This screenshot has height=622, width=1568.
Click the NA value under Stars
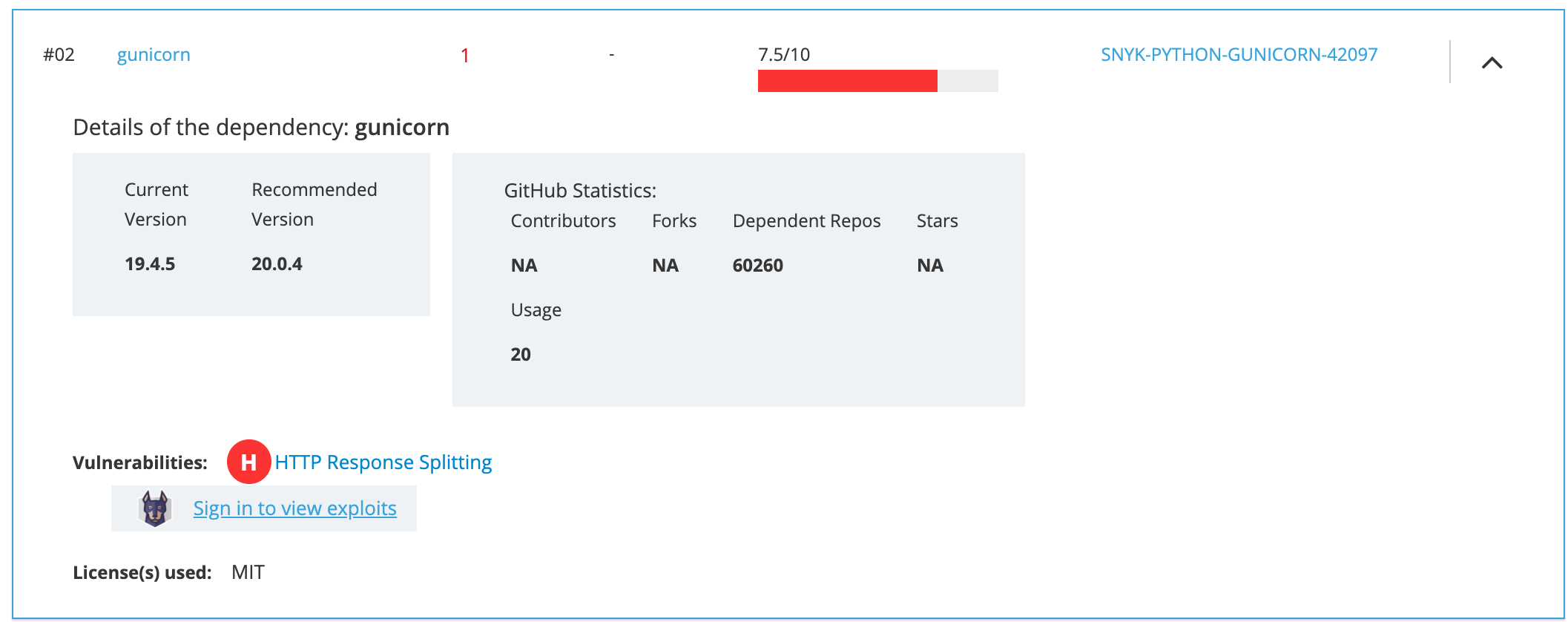click(929, 265)
